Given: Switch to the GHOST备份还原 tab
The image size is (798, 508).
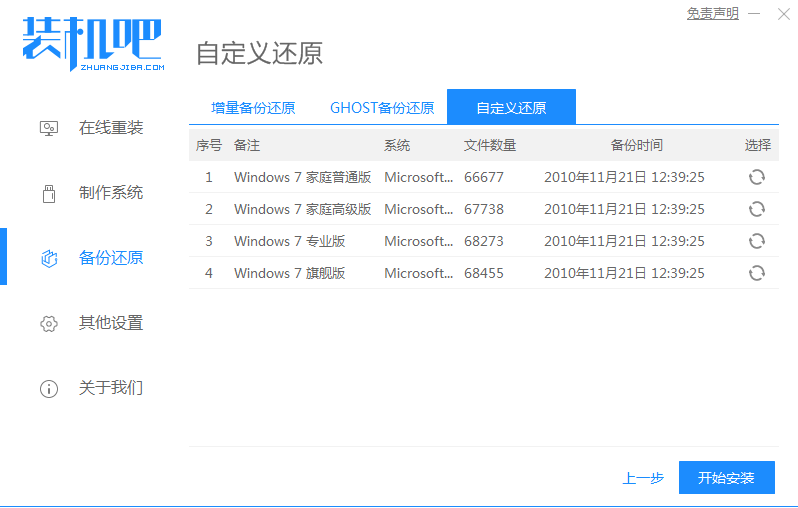Looking at the screenshot, I should pyautogui.click(x=382, y=108).
